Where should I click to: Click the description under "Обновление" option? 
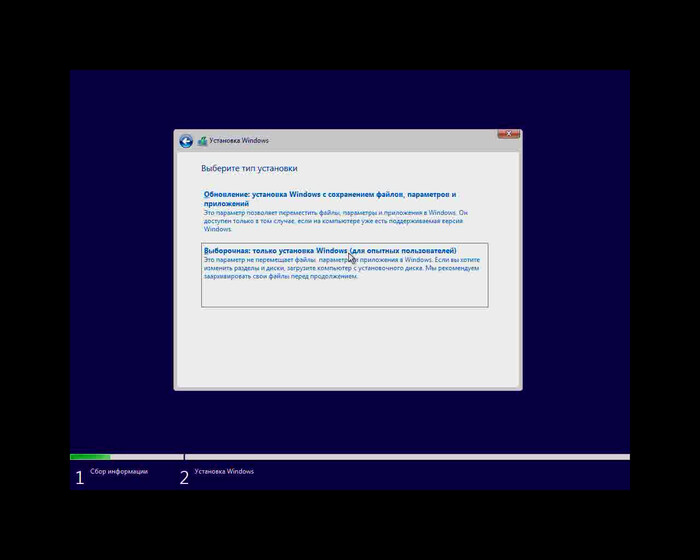click(329, 221)
